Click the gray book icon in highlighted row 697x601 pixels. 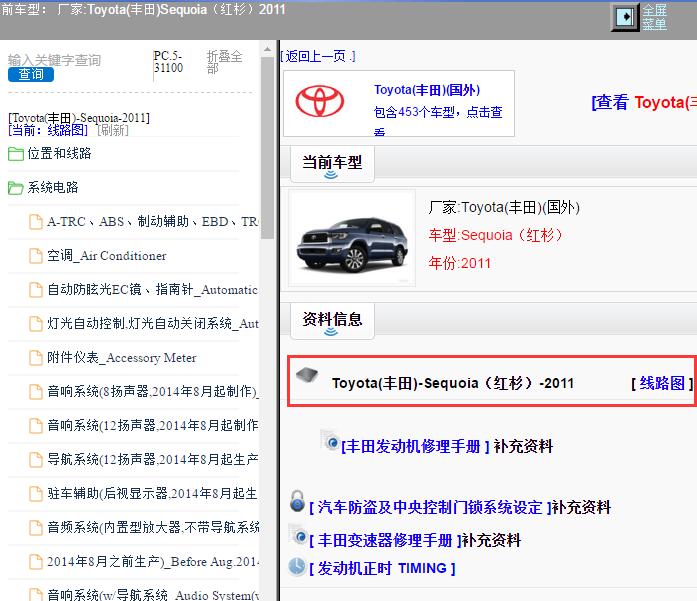coord(307,375)
